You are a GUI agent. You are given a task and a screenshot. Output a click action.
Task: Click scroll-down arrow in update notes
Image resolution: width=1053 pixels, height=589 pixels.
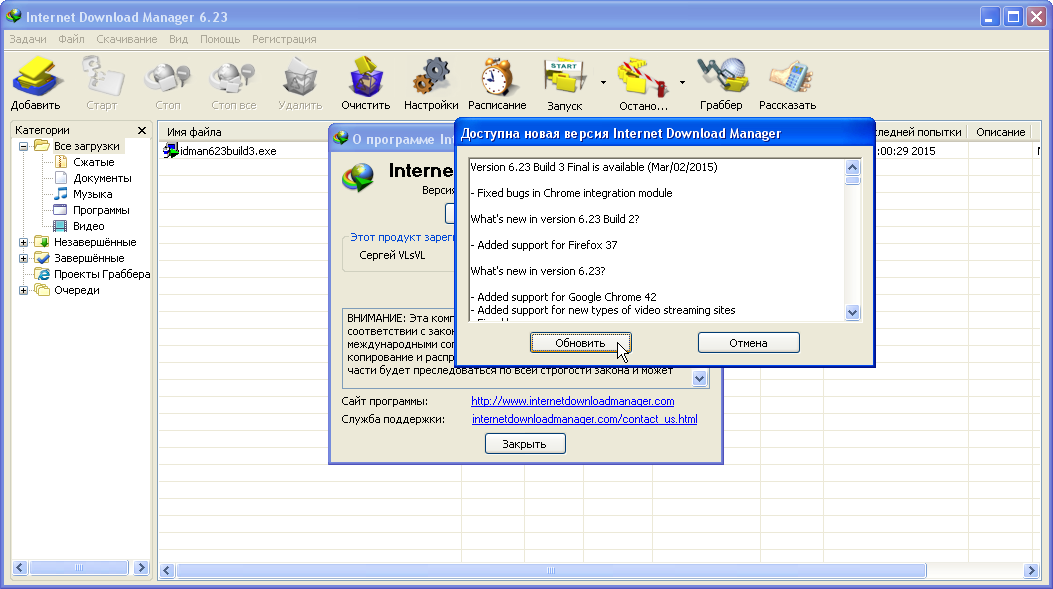(x=853, y=312)
